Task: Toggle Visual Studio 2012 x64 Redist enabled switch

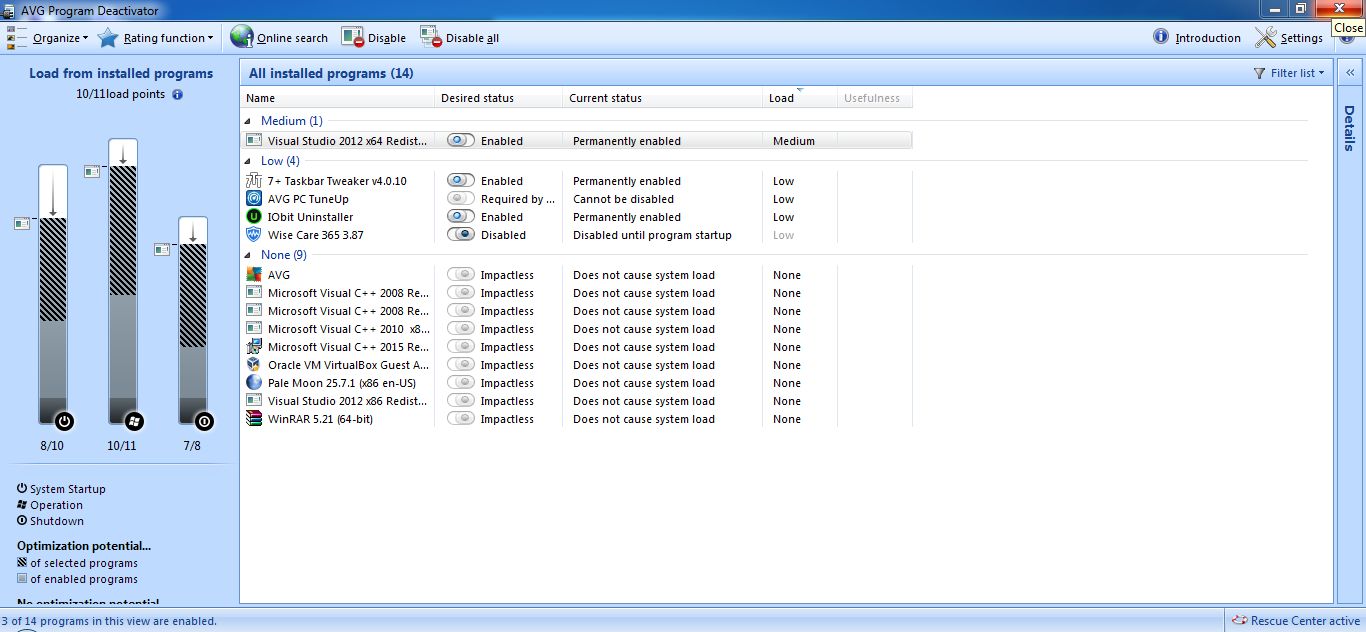Action: click(460, 141)
